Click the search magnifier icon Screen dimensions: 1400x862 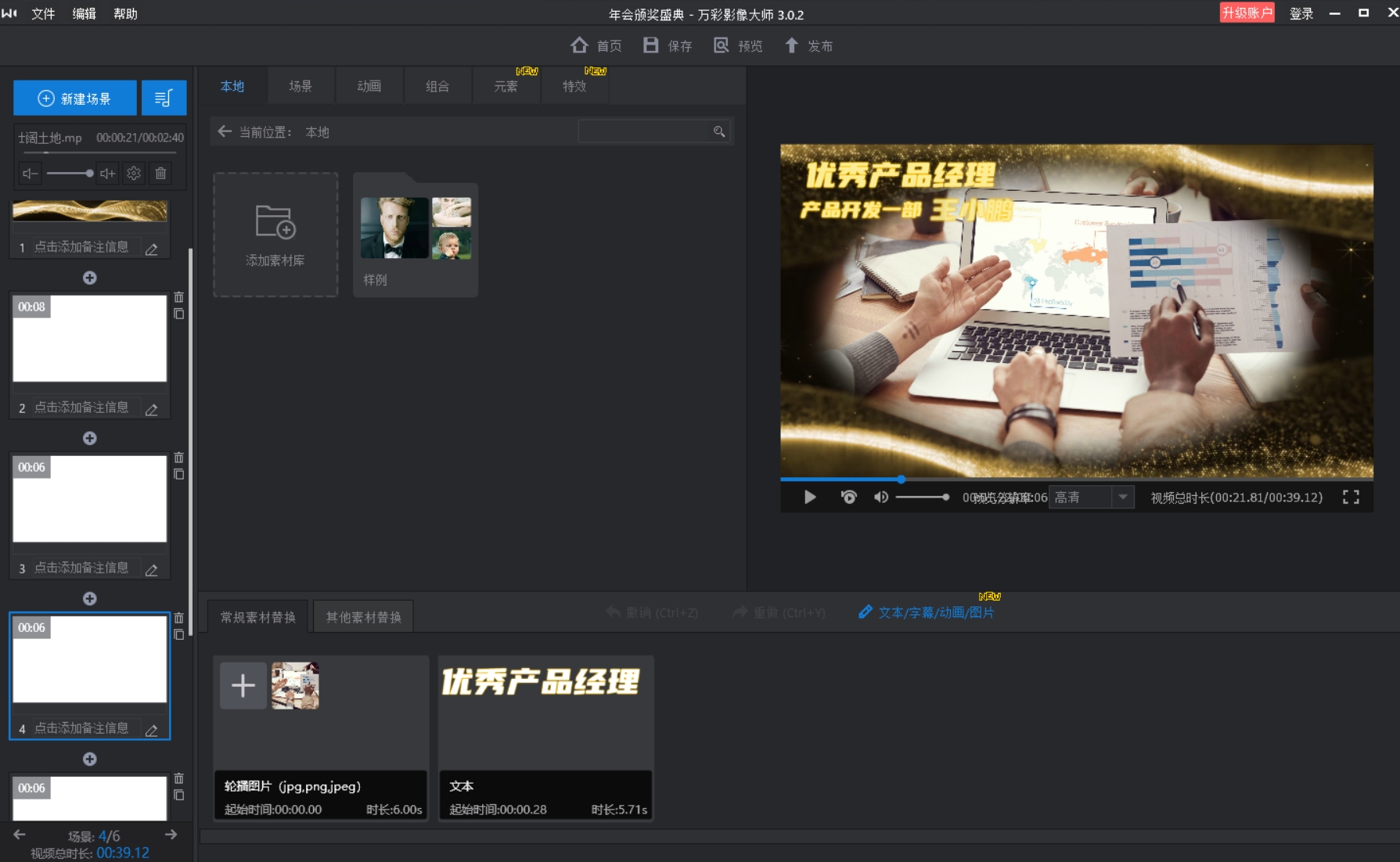[x=719, y=131]
